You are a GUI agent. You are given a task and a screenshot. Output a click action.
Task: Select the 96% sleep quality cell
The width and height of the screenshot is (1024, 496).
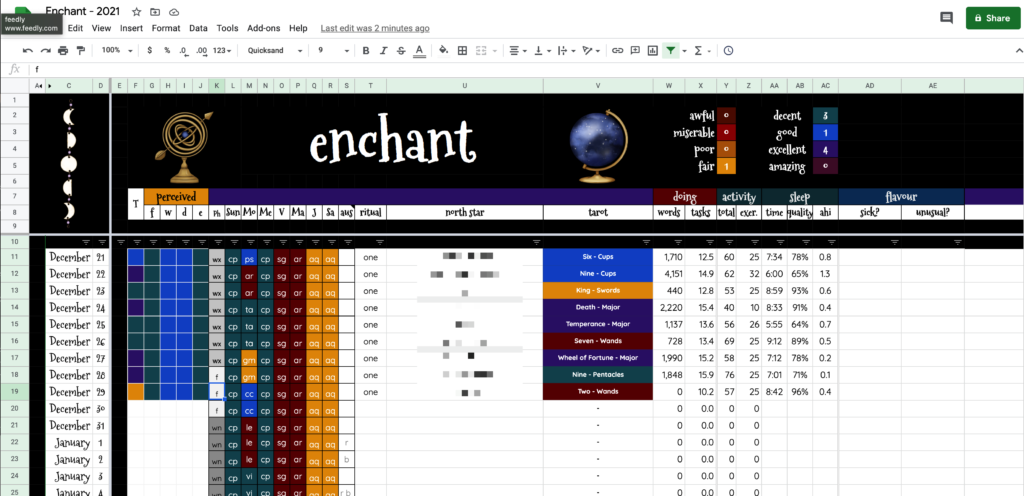coord(800,392)
